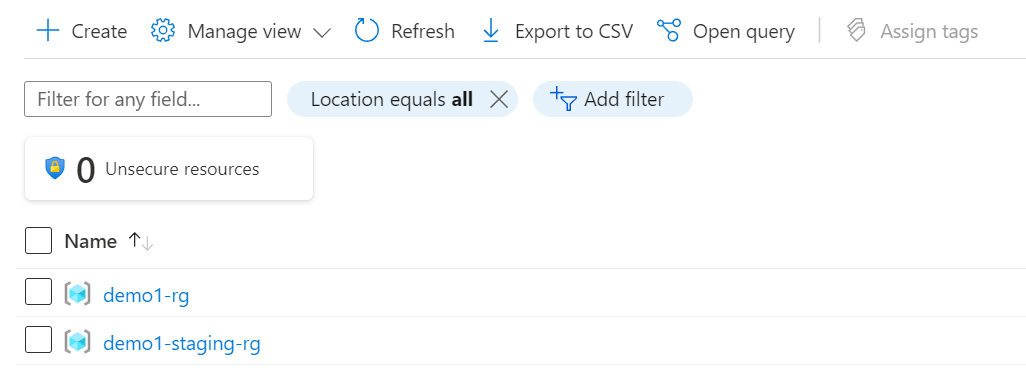
Task: Click the demo1-rg resource group icon
Action: (77, 295)
